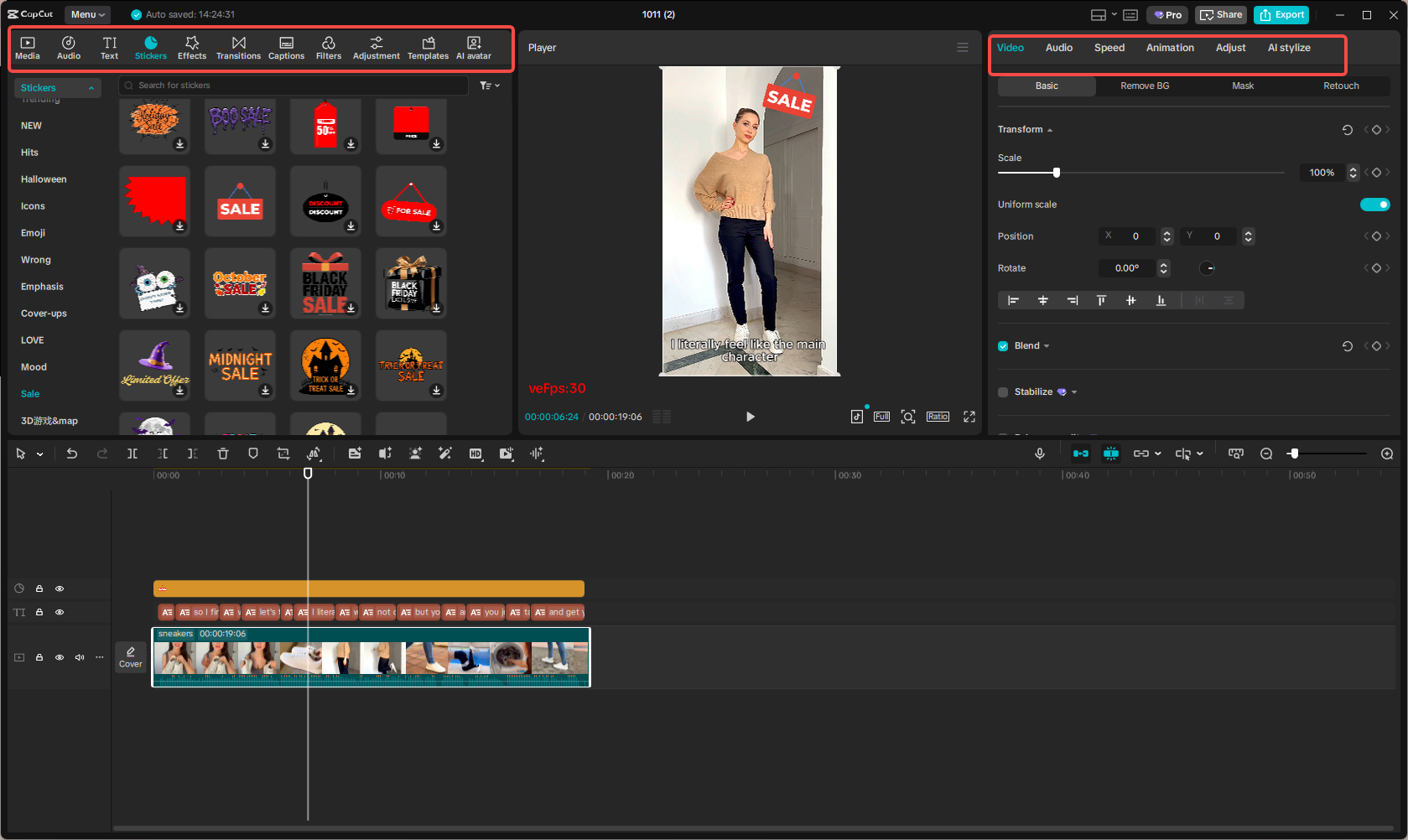Open the Stickers panel in the top toolbar
1408x840 pixels.
[x=151, y=46]
